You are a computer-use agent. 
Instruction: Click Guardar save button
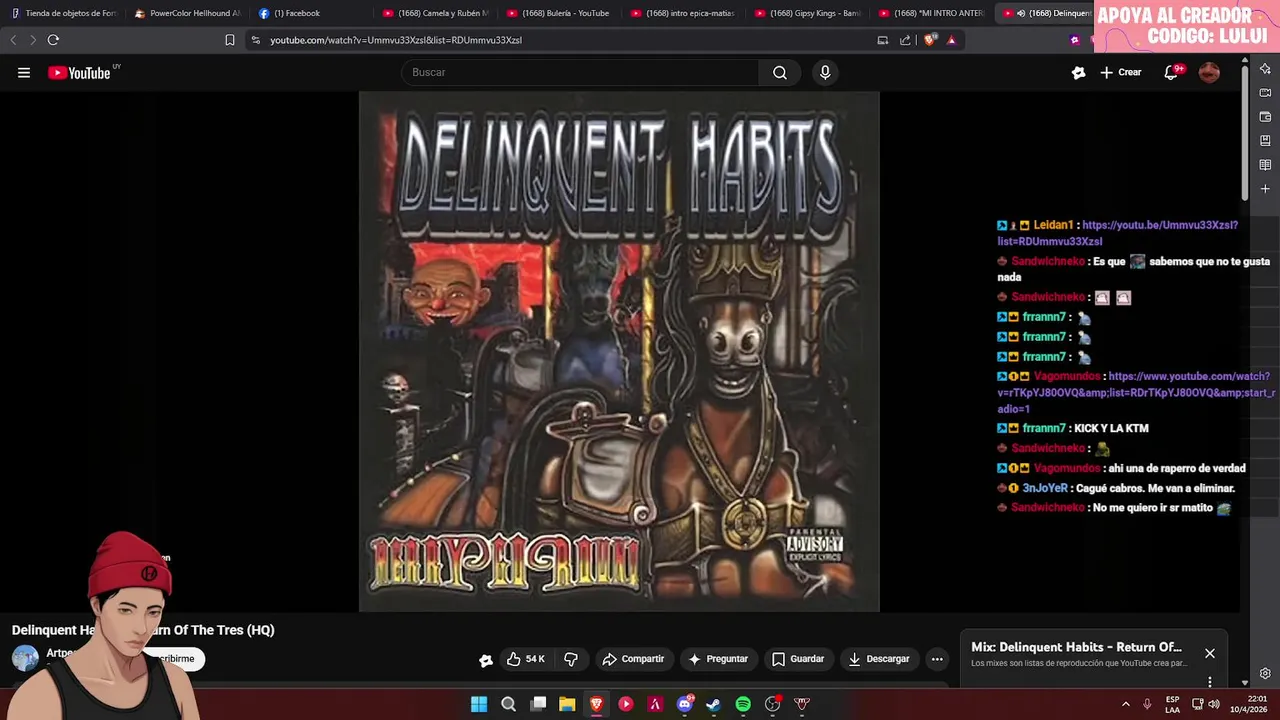[798, 659]
